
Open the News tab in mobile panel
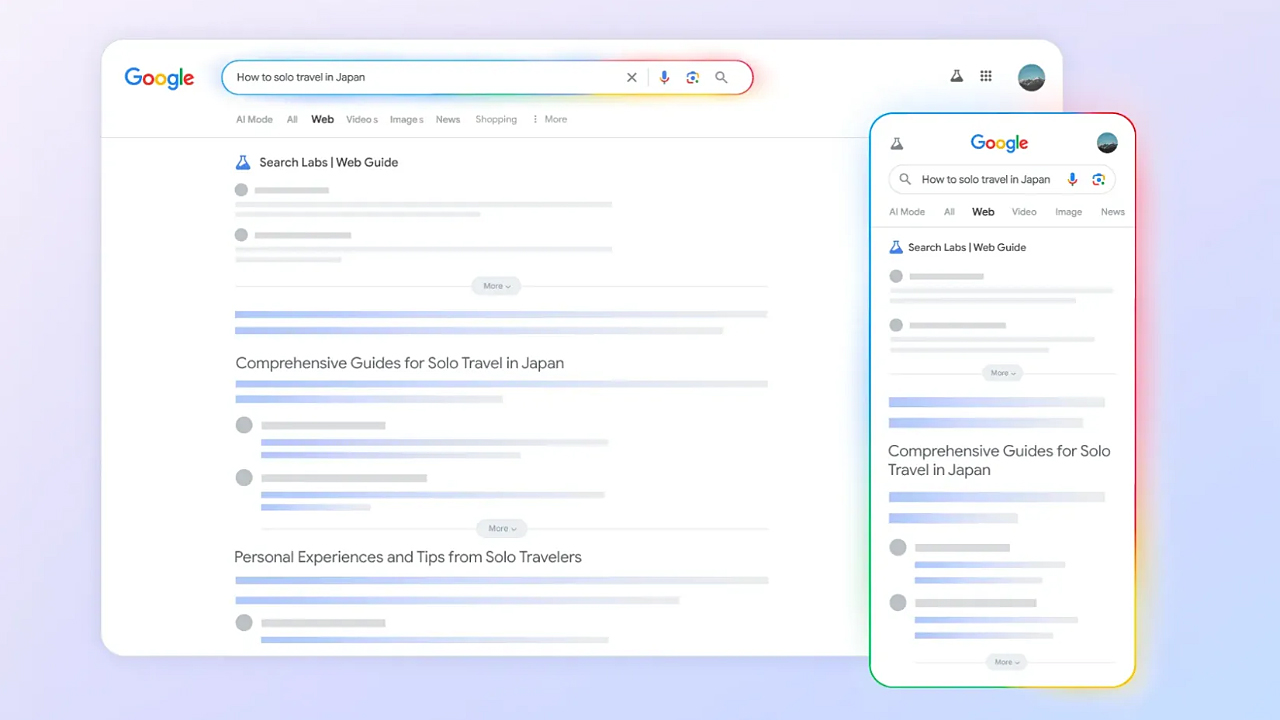coord(1113,212)
